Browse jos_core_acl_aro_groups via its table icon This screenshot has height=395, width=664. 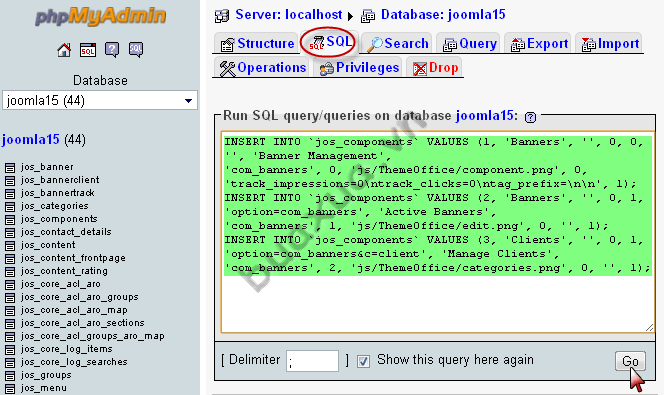[10, 298]
